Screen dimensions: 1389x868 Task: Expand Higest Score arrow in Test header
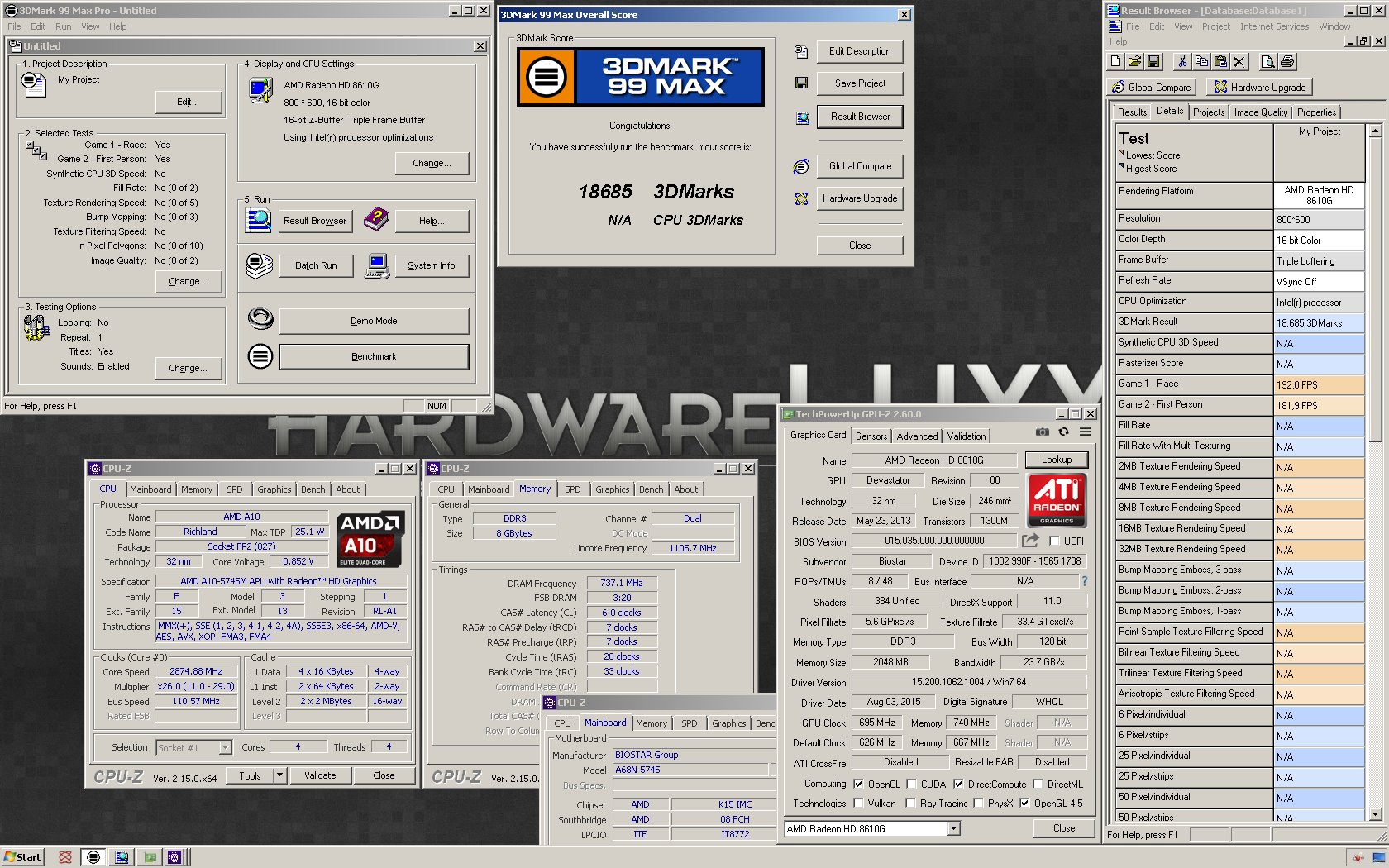(x=1122, y=167)
